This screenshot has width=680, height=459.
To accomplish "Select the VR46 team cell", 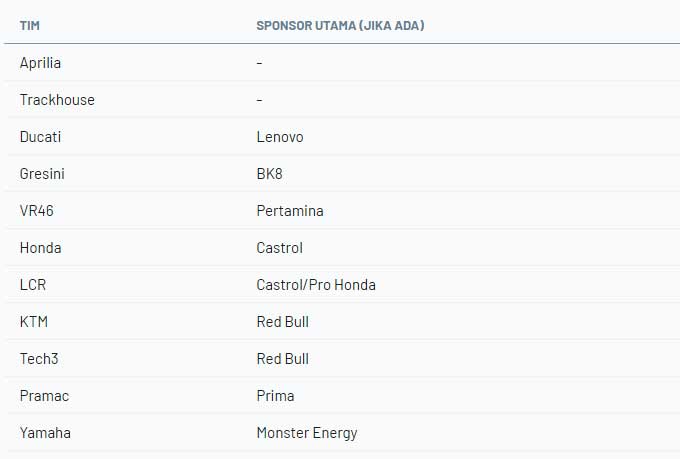I will (36, 211).
